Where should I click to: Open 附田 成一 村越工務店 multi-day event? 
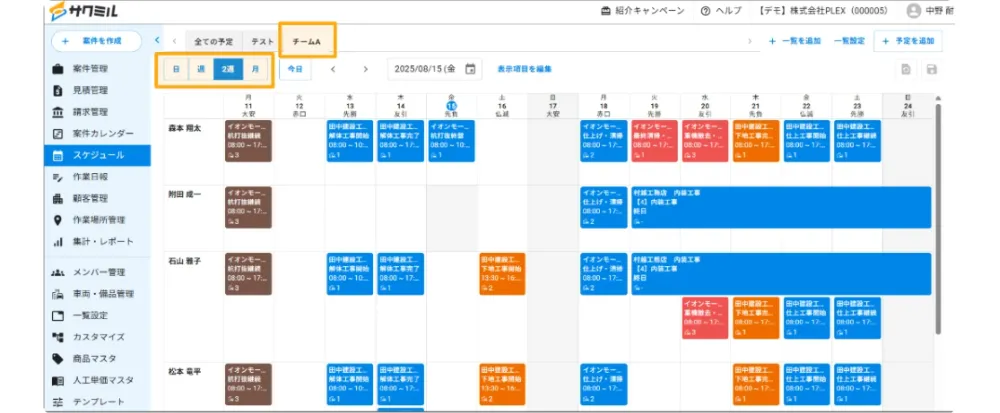[781, 207]
